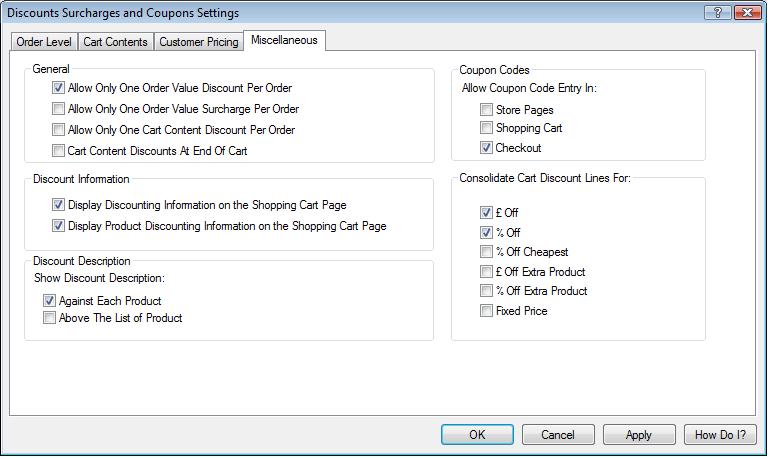The width and height of the screenshot is (770, 459).
Task: Switch to the Order Level tab
Action: 44,42
